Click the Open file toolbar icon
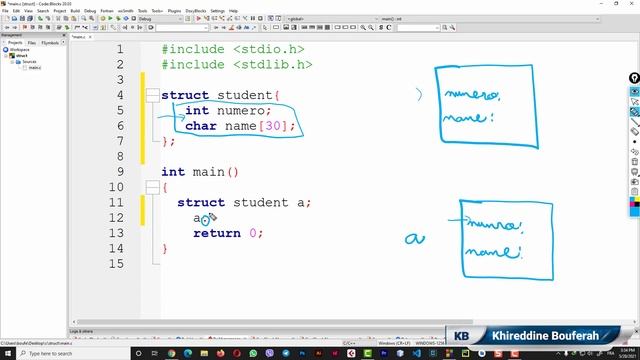The width and height of the screenshot is (640, 360). [14, 19]
